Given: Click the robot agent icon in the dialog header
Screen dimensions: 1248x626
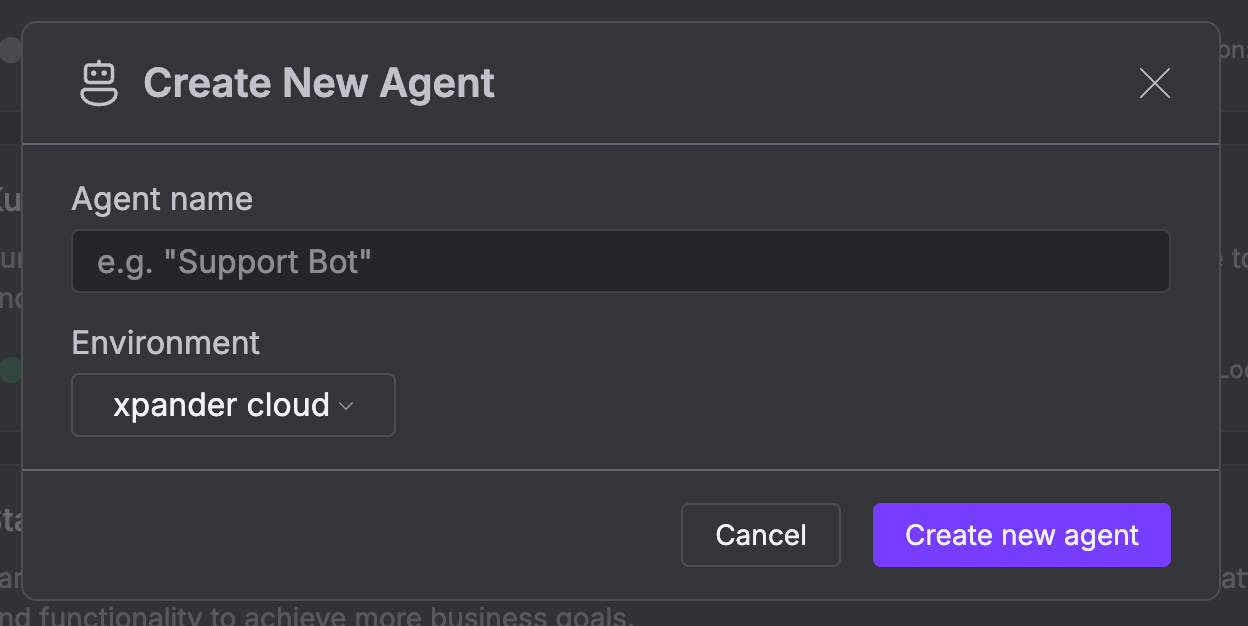Looking at the screenshot, I should click(99, 83).
